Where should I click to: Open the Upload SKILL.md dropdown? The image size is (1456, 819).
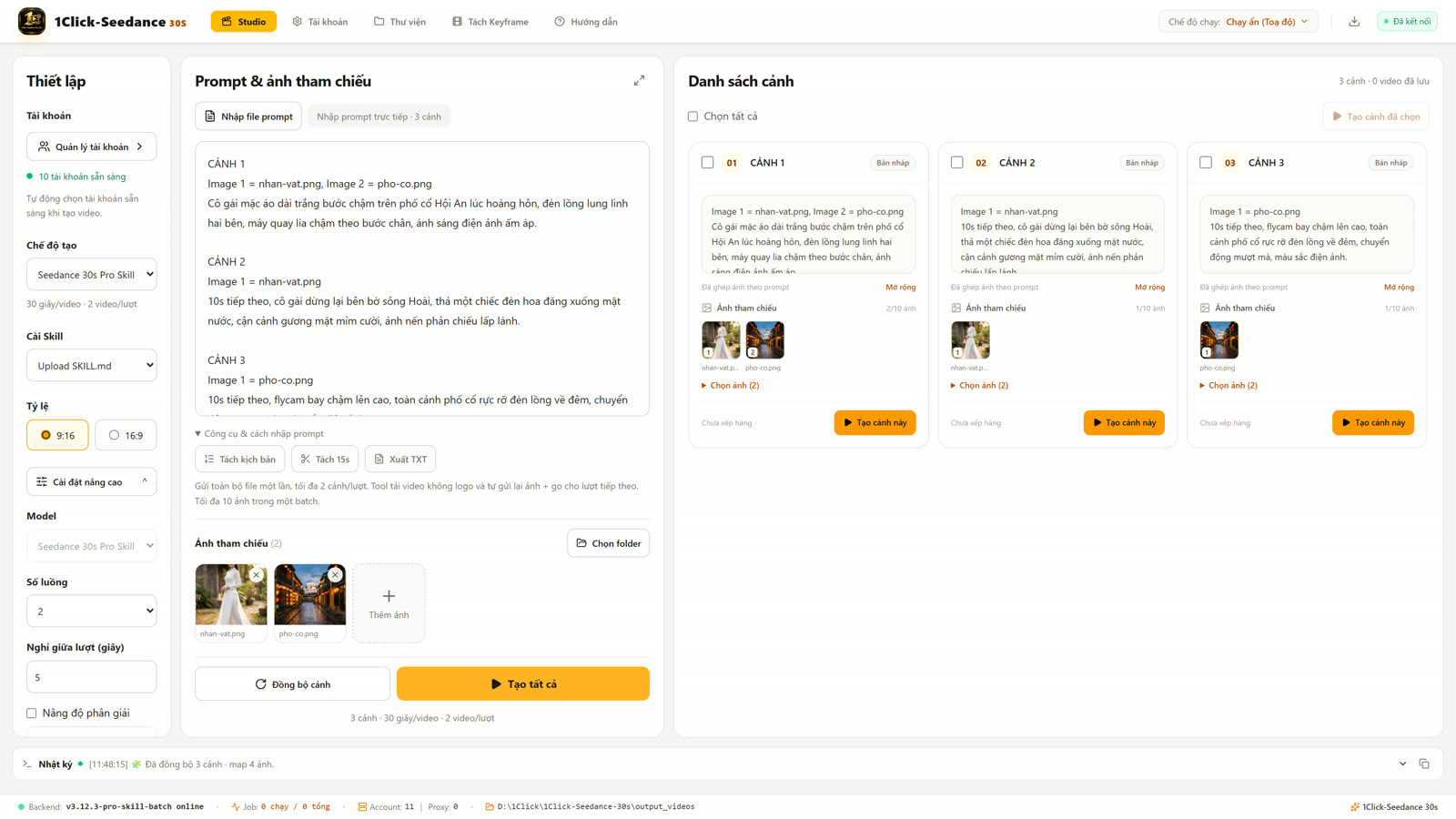(x=91, y=366)
